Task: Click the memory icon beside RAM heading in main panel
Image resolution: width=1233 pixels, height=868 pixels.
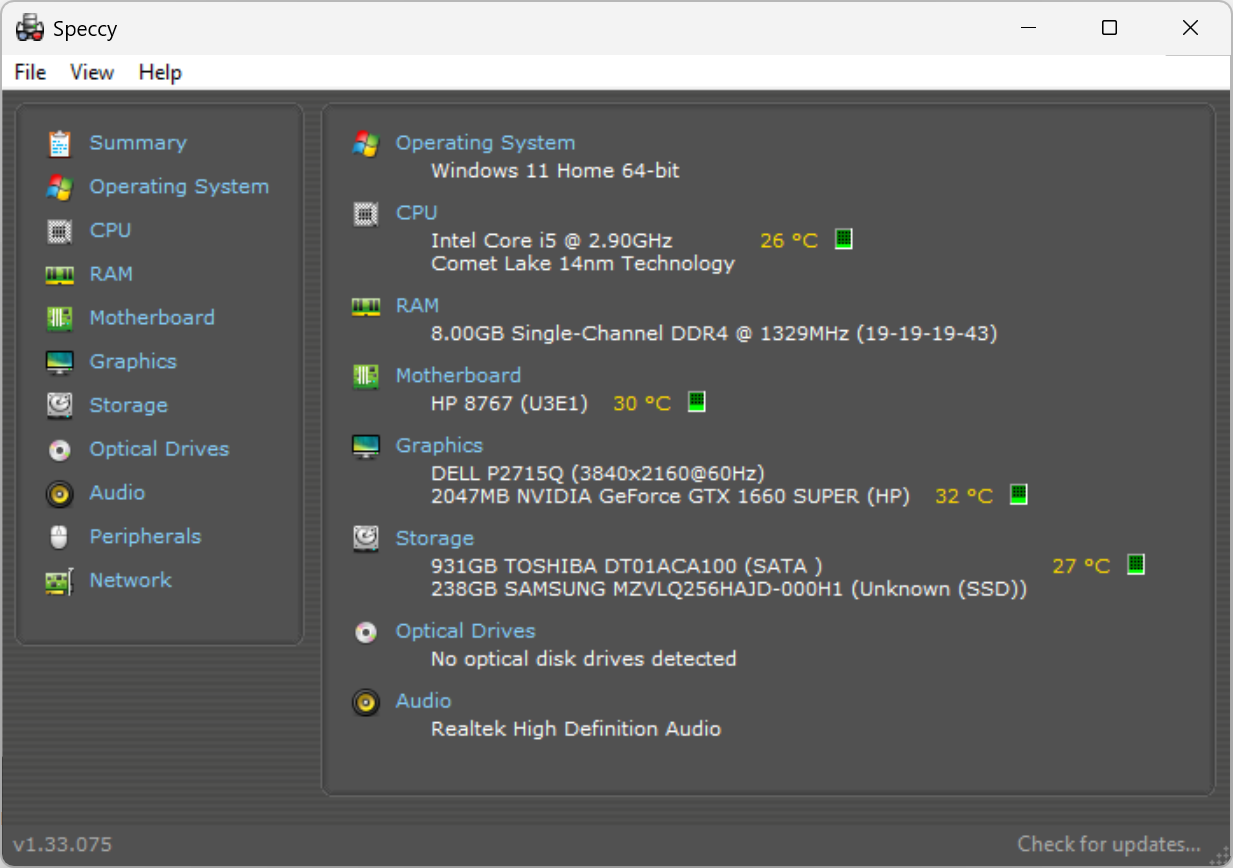Action: click(x=366, y=306)
